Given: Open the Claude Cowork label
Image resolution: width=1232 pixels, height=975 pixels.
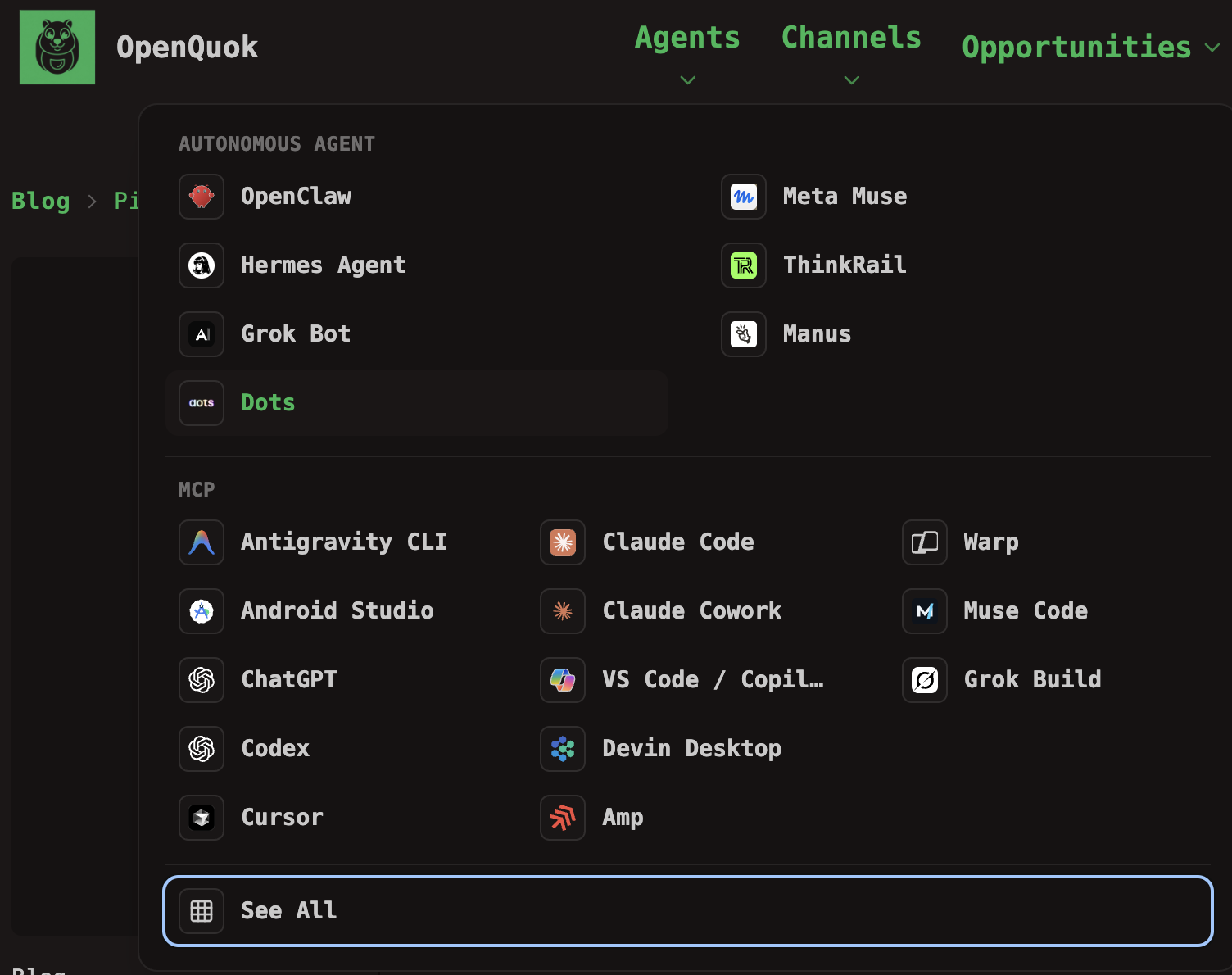Looking at the screenshot, I should (x=692, y=610).
